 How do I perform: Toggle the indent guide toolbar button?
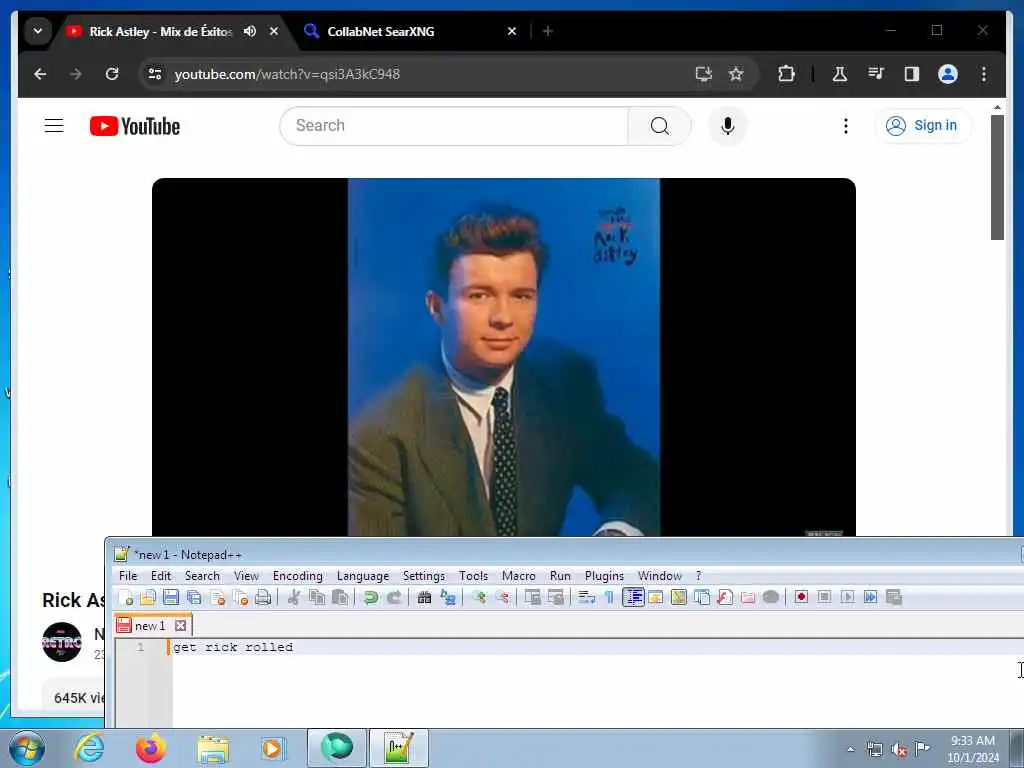point(633,597)
